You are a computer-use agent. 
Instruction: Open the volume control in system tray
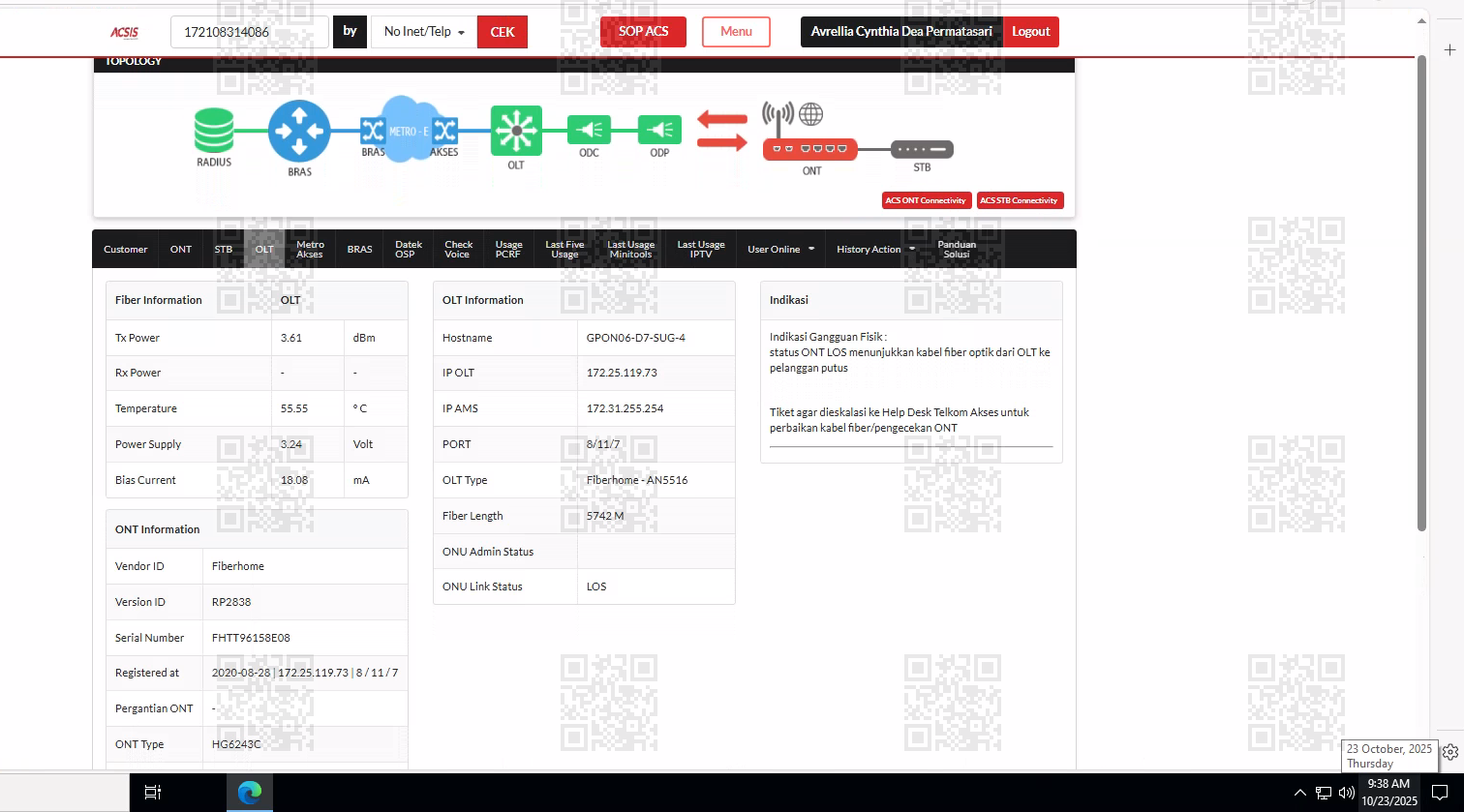tap(1346, 793)
